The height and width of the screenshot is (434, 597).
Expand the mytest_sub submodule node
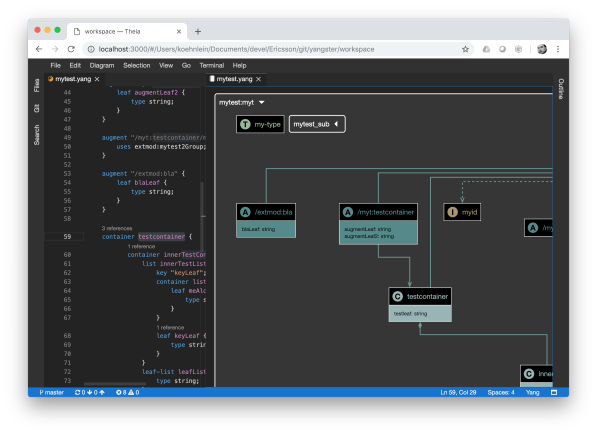tap(317, 124)
